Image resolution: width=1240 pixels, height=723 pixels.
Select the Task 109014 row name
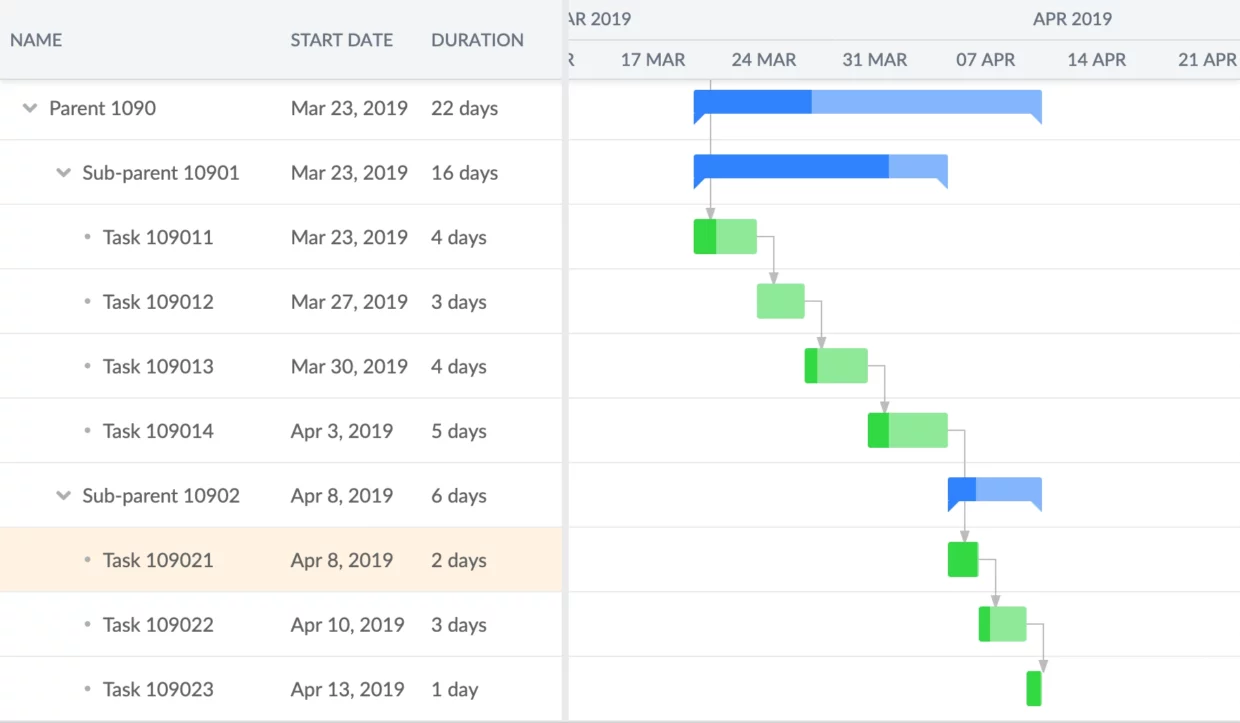click(x=158, y=431)
